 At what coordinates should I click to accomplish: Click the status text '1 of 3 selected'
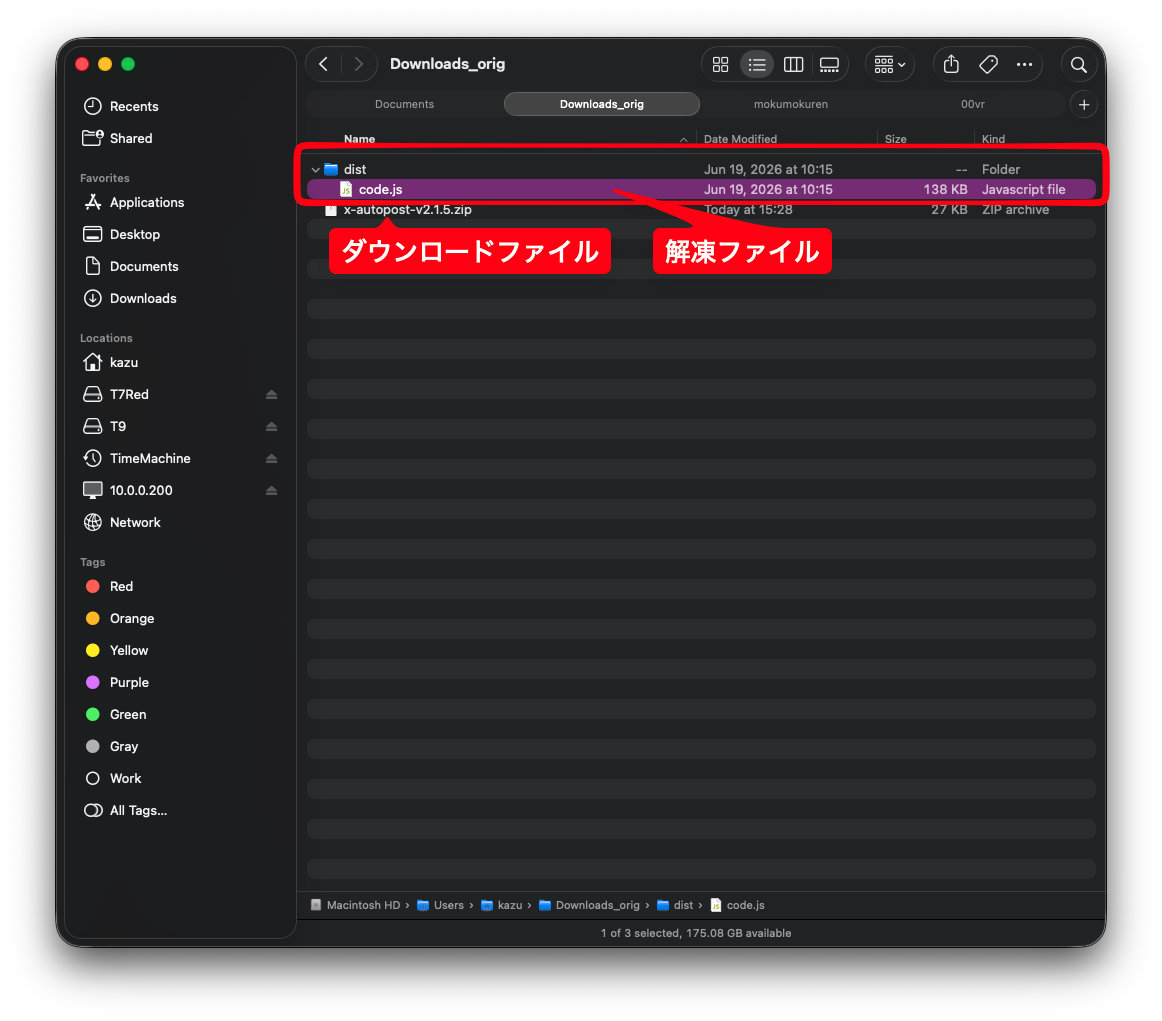click(x=640, y=933)
